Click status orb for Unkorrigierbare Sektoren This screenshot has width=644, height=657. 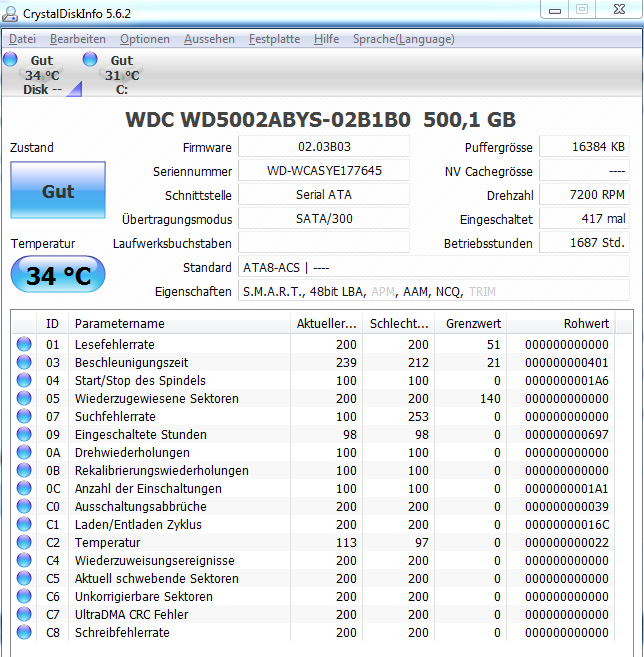click(x=24, y=596)
